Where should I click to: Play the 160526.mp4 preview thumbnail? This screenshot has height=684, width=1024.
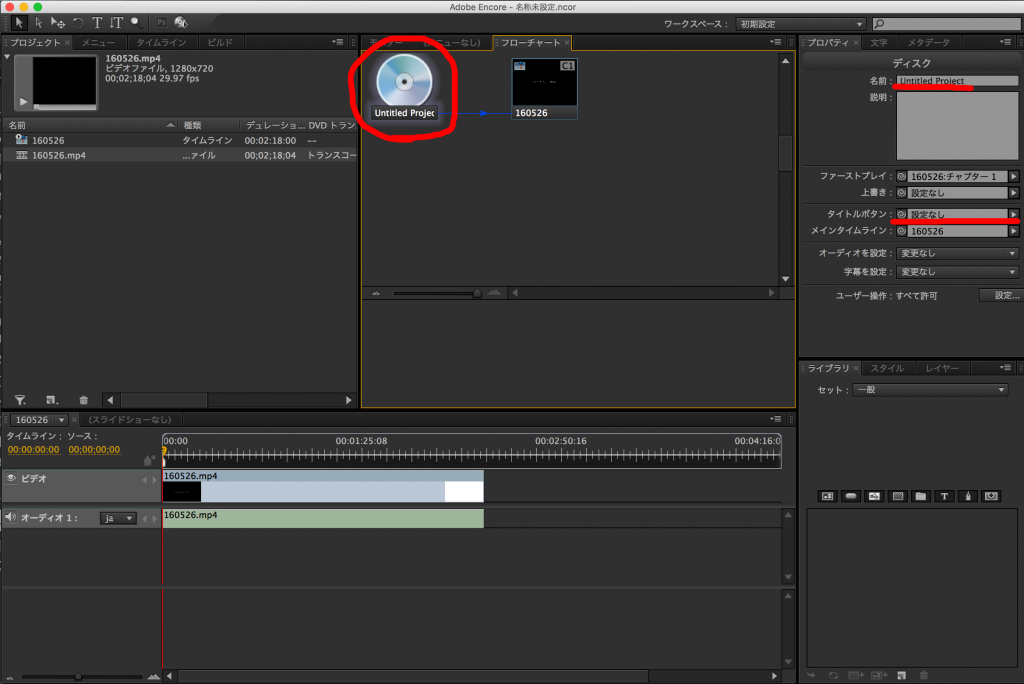pos(24,101)
